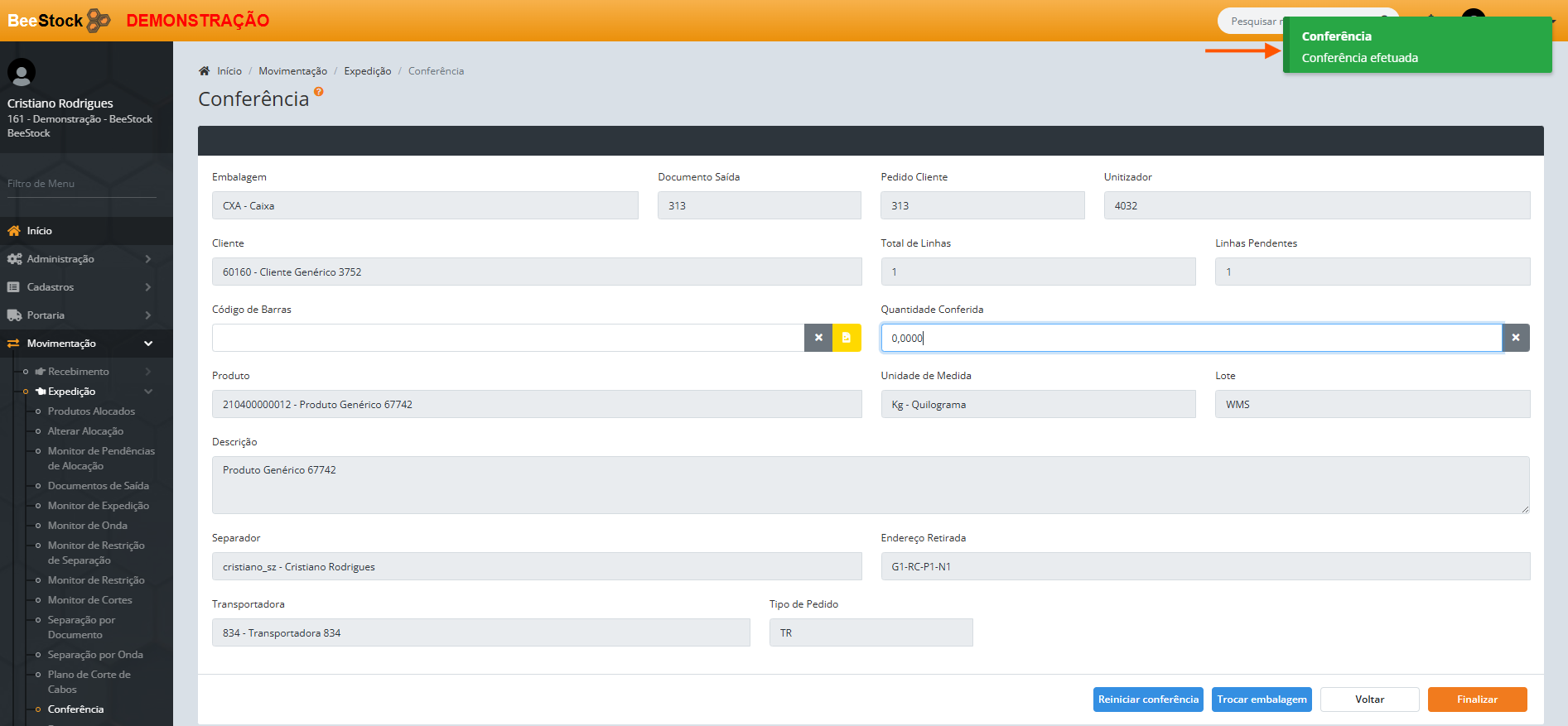
Task: Open Produtos Alocados from the sidebar
Action: (x=91, y=411)
